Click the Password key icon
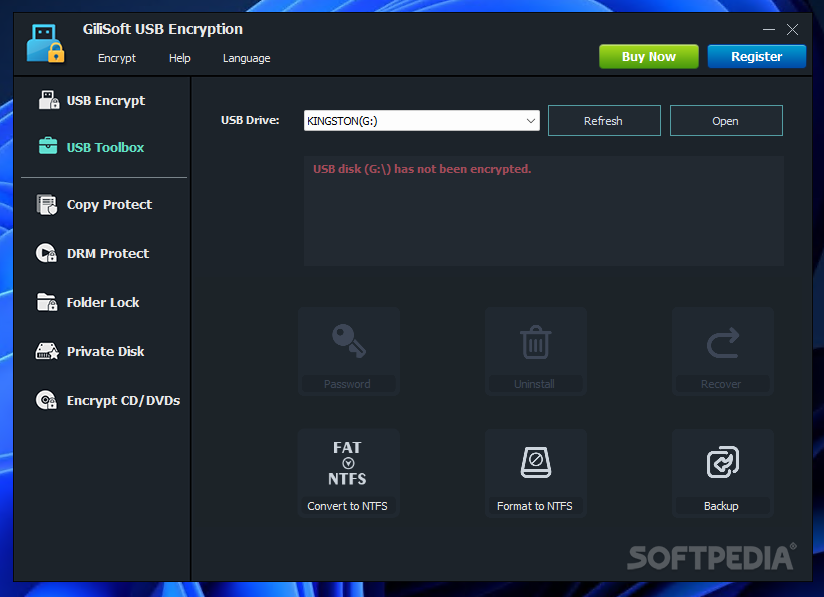This screenshot has height=597, width=824. pos(348,342)
